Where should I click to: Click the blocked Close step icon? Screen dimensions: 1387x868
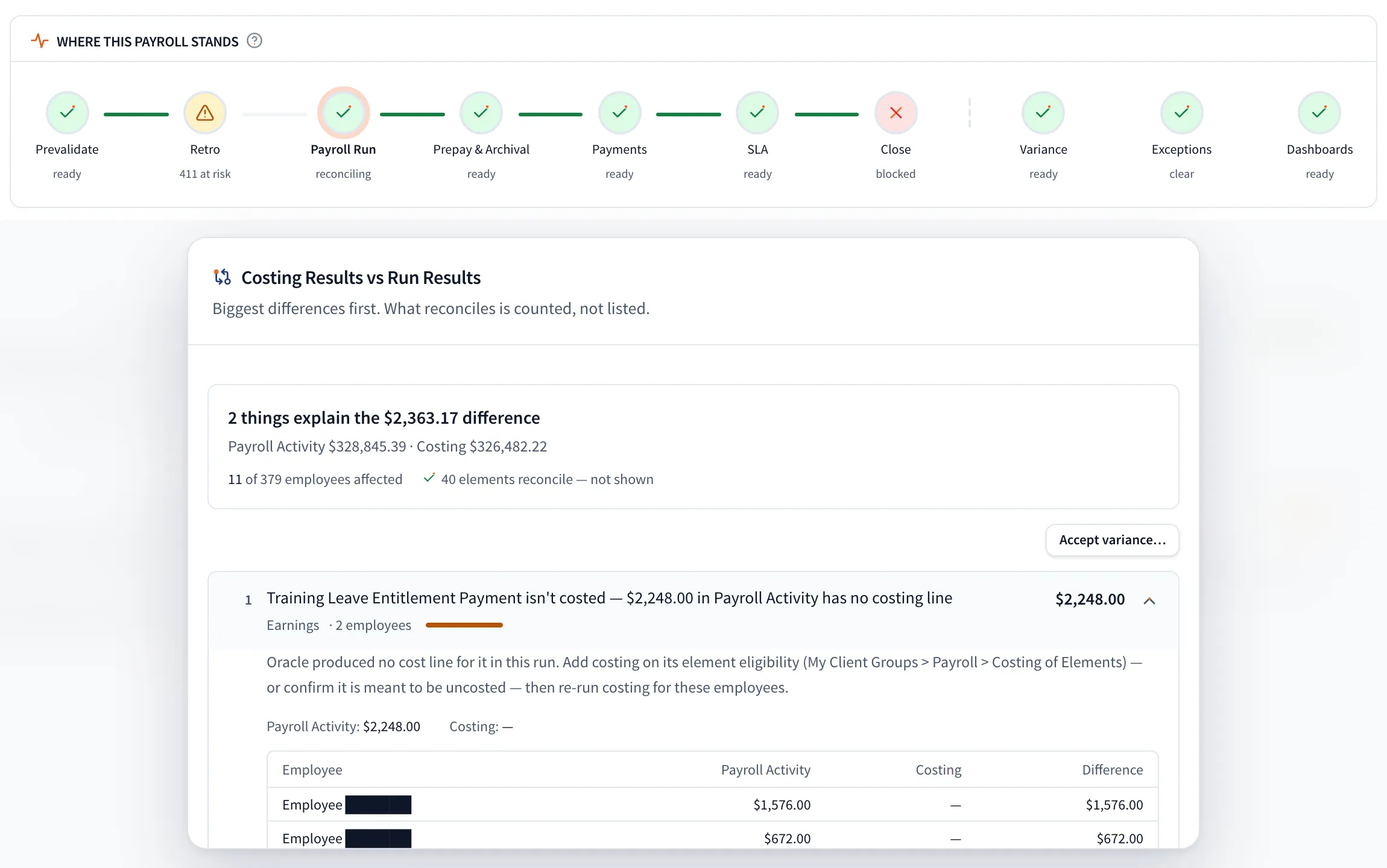pos(896,113)
